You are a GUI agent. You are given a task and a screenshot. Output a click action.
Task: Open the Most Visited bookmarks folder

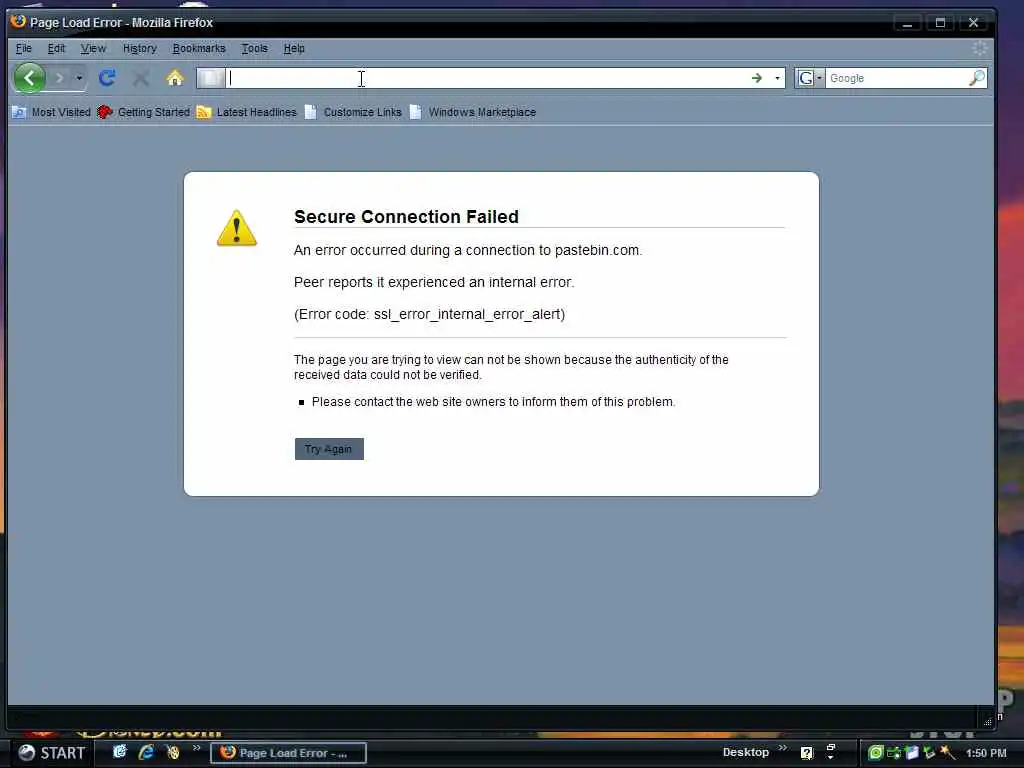(52, 112)
